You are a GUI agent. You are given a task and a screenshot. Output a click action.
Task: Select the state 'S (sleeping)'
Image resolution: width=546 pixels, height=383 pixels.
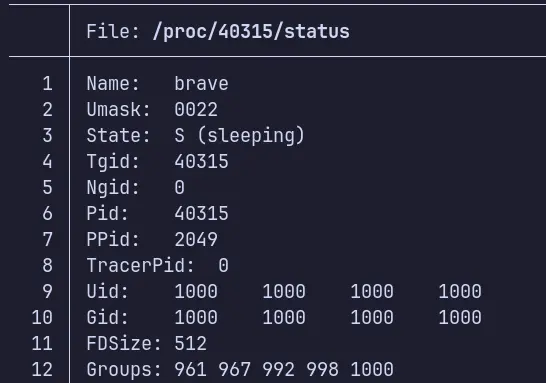240,136
